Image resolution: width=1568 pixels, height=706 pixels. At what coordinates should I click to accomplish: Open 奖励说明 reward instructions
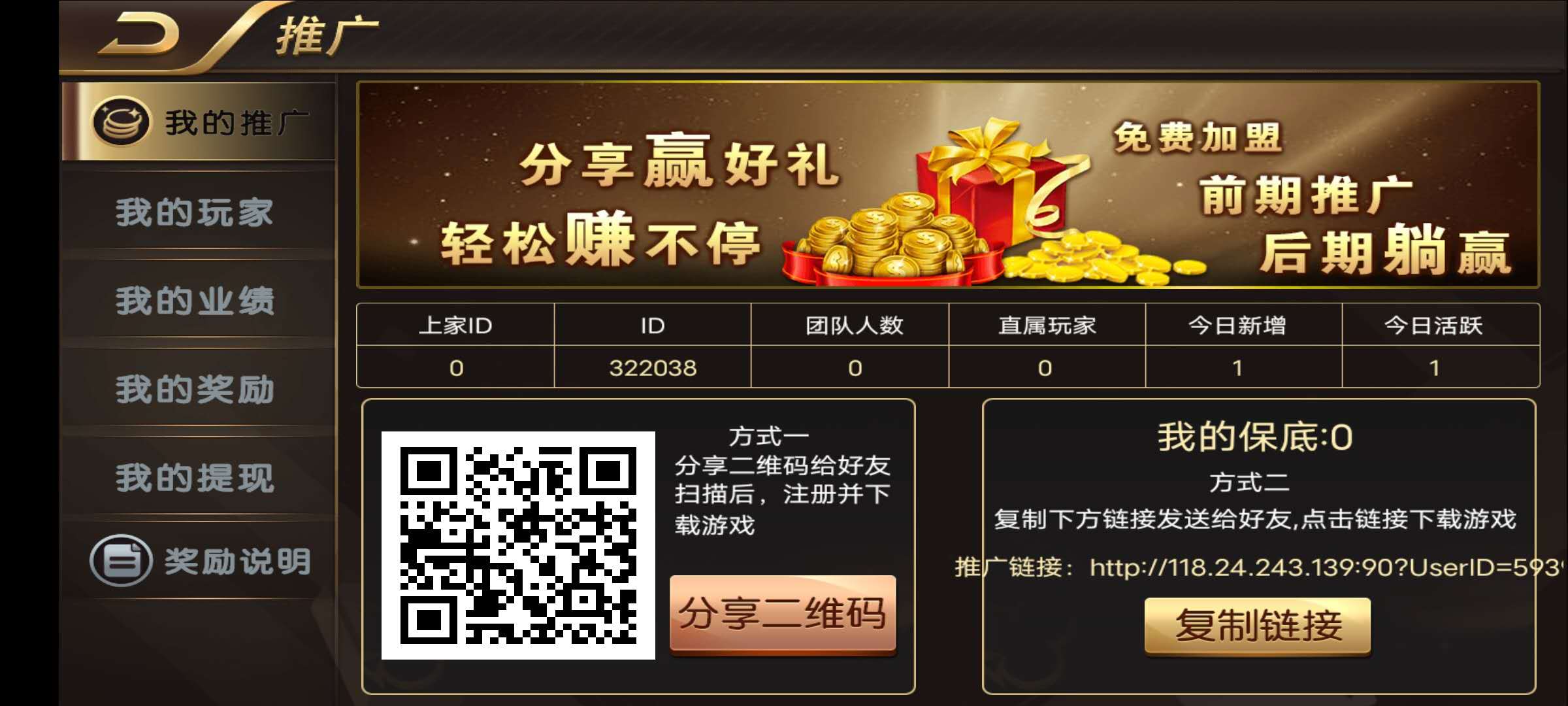tap(199, 561)
